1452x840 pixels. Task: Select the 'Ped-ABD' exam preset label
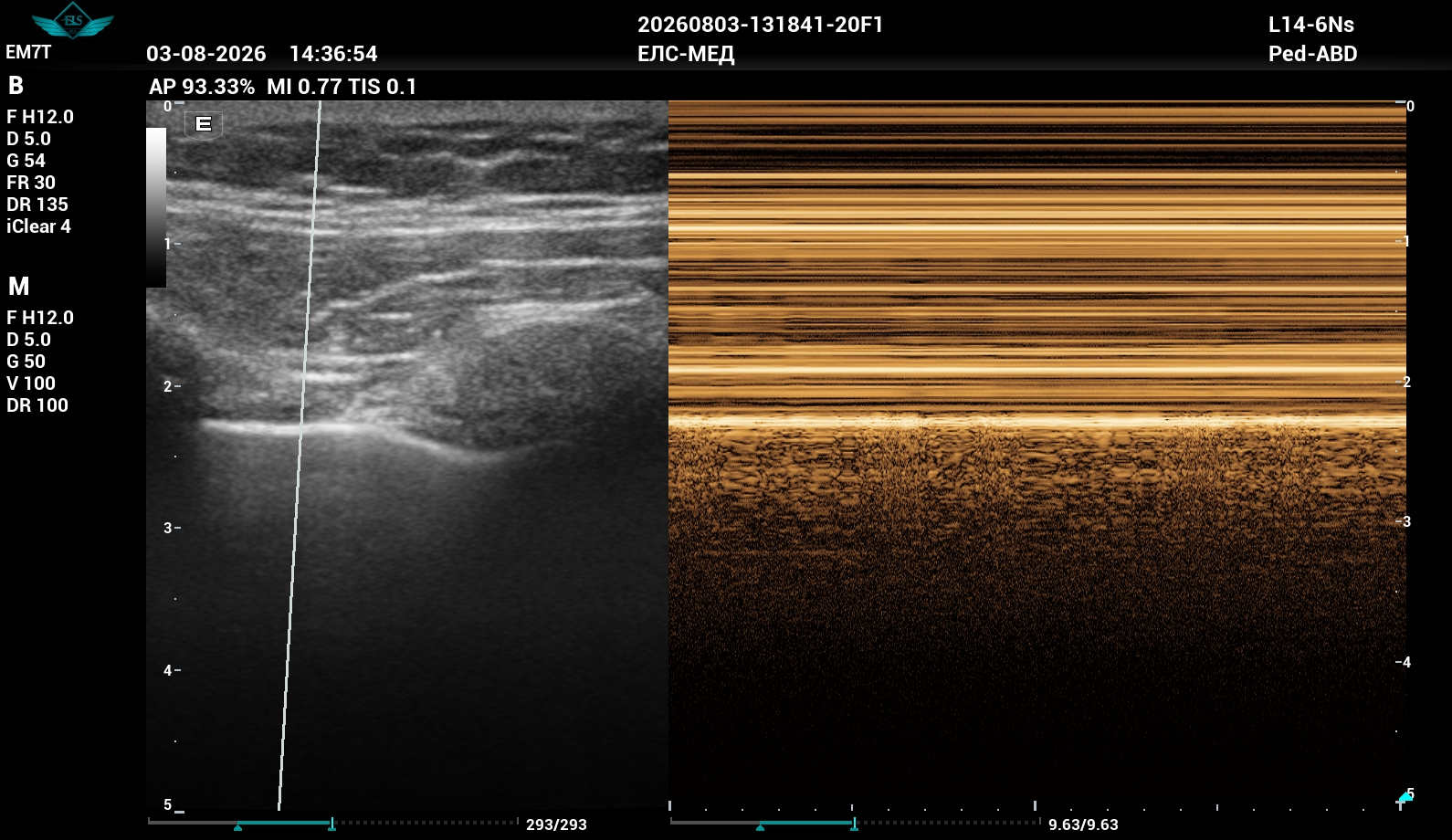1312,54
